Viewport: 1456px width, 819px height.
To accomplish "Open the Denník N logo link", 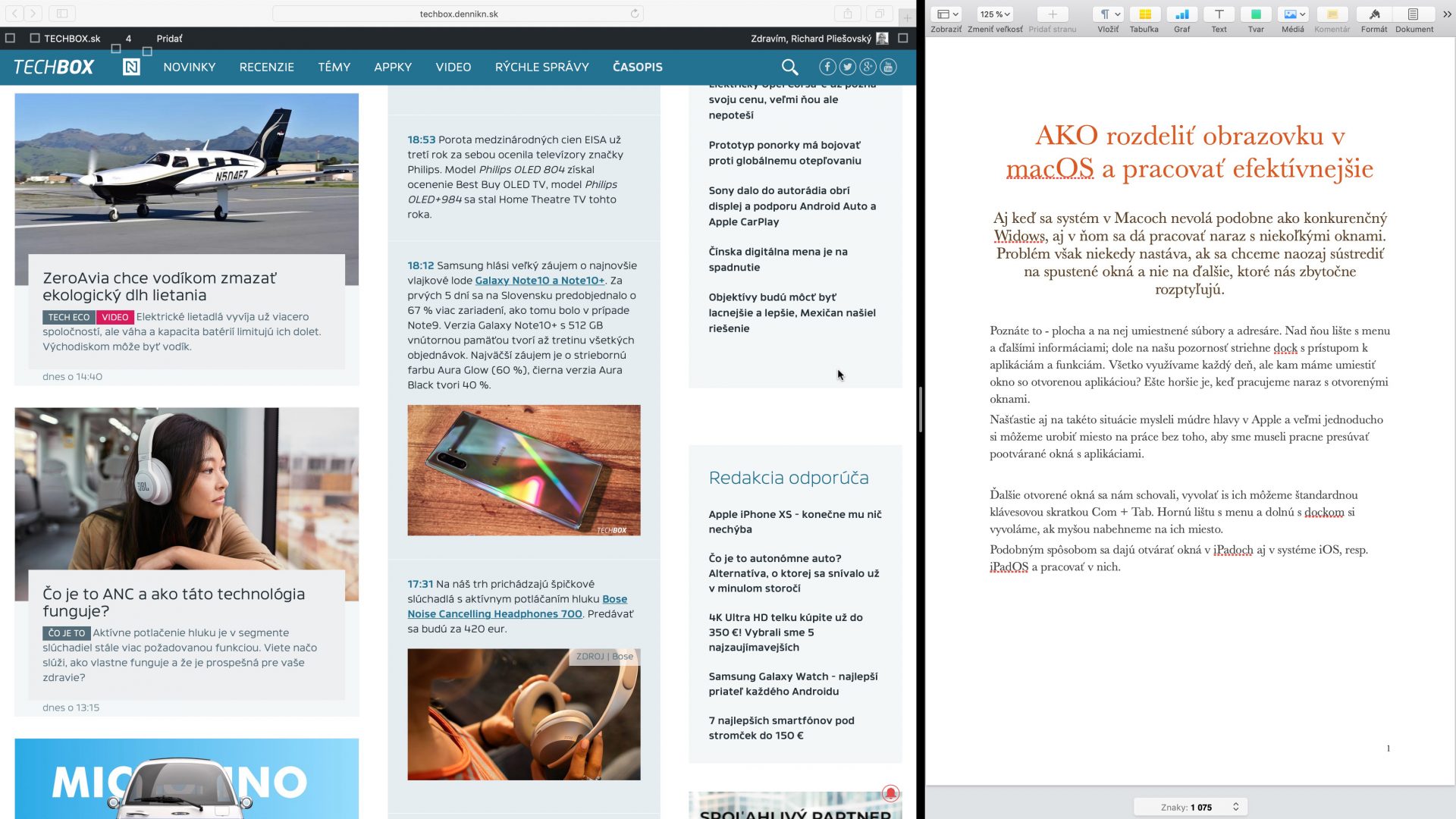I will tap(131, 67).
